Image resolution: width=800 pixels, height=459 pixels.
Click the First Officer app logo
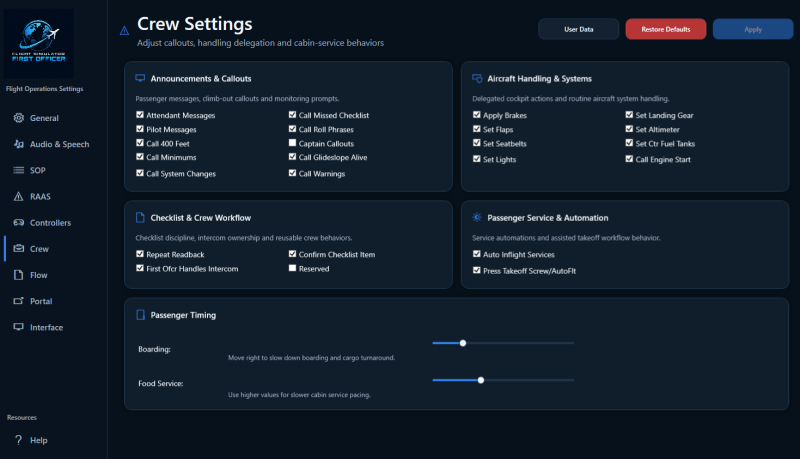coord(39,43)
